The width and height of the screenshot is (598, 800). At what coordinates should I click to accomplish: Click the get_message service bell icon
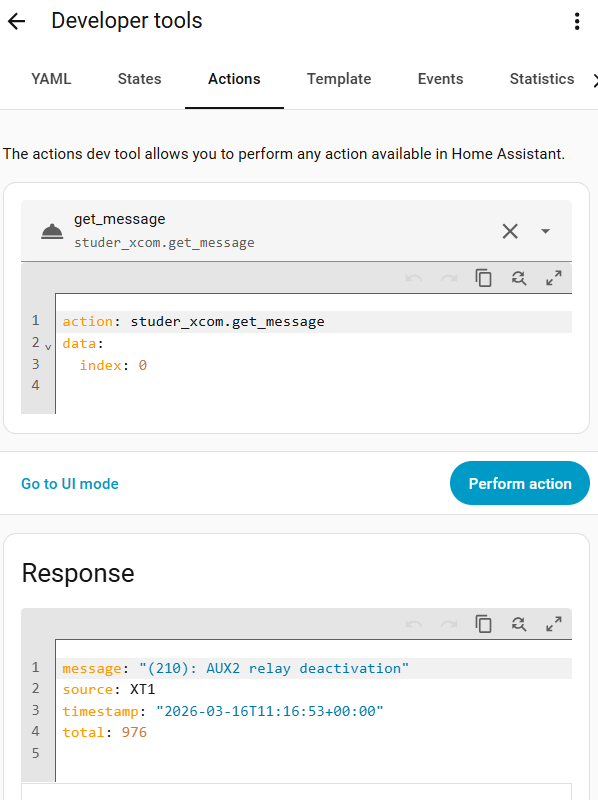pos(52,232)
